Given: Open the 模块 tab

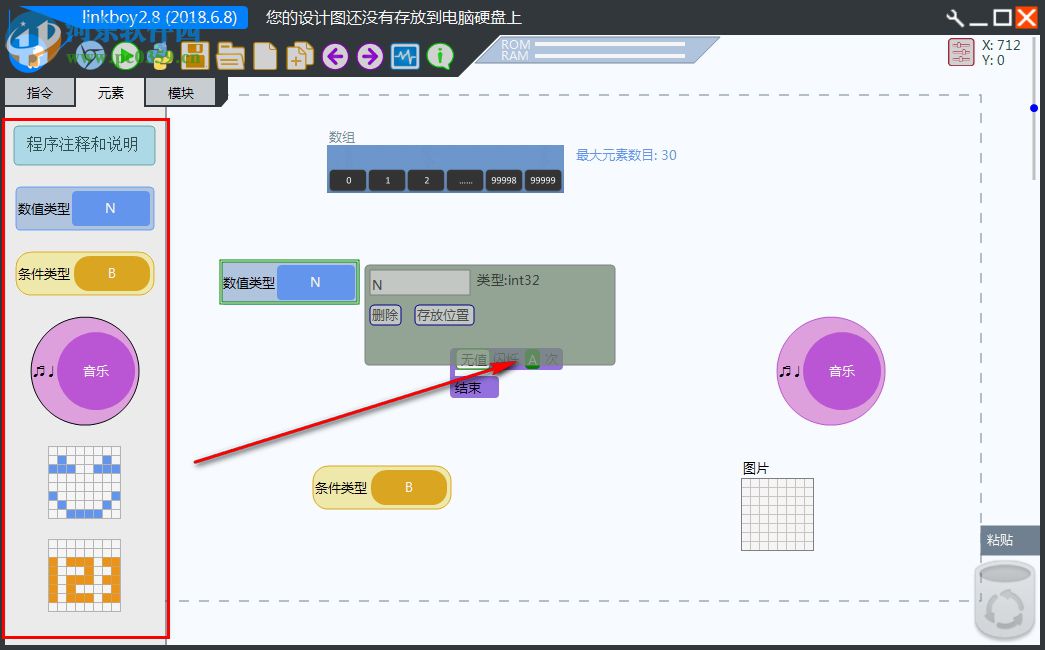Looking at the screenshot, I should click(x=181, y=92).
